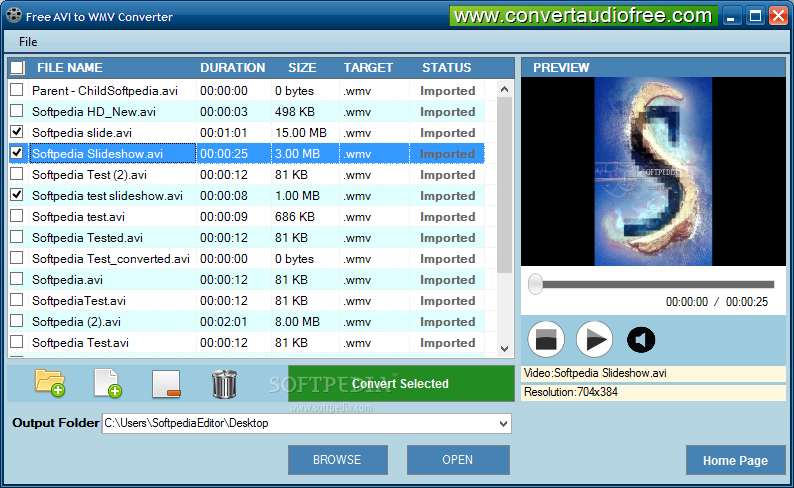794x488 pixels.
Task: Check the Softpedia (2).avi checkbox
Action: click(x=17, y=321)
